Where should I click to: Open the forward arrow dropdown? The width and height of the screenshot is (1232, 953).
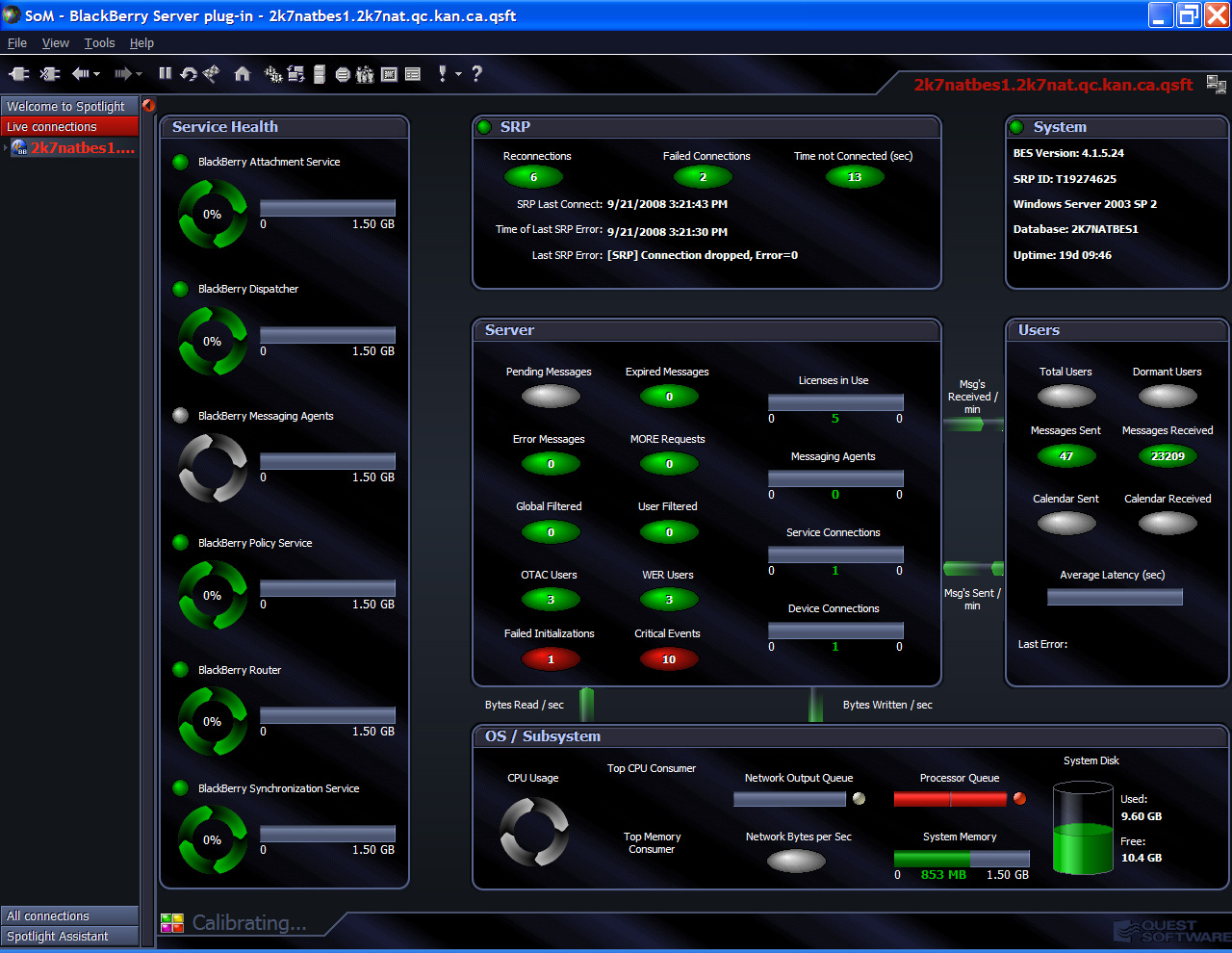[x=139, y=74]
